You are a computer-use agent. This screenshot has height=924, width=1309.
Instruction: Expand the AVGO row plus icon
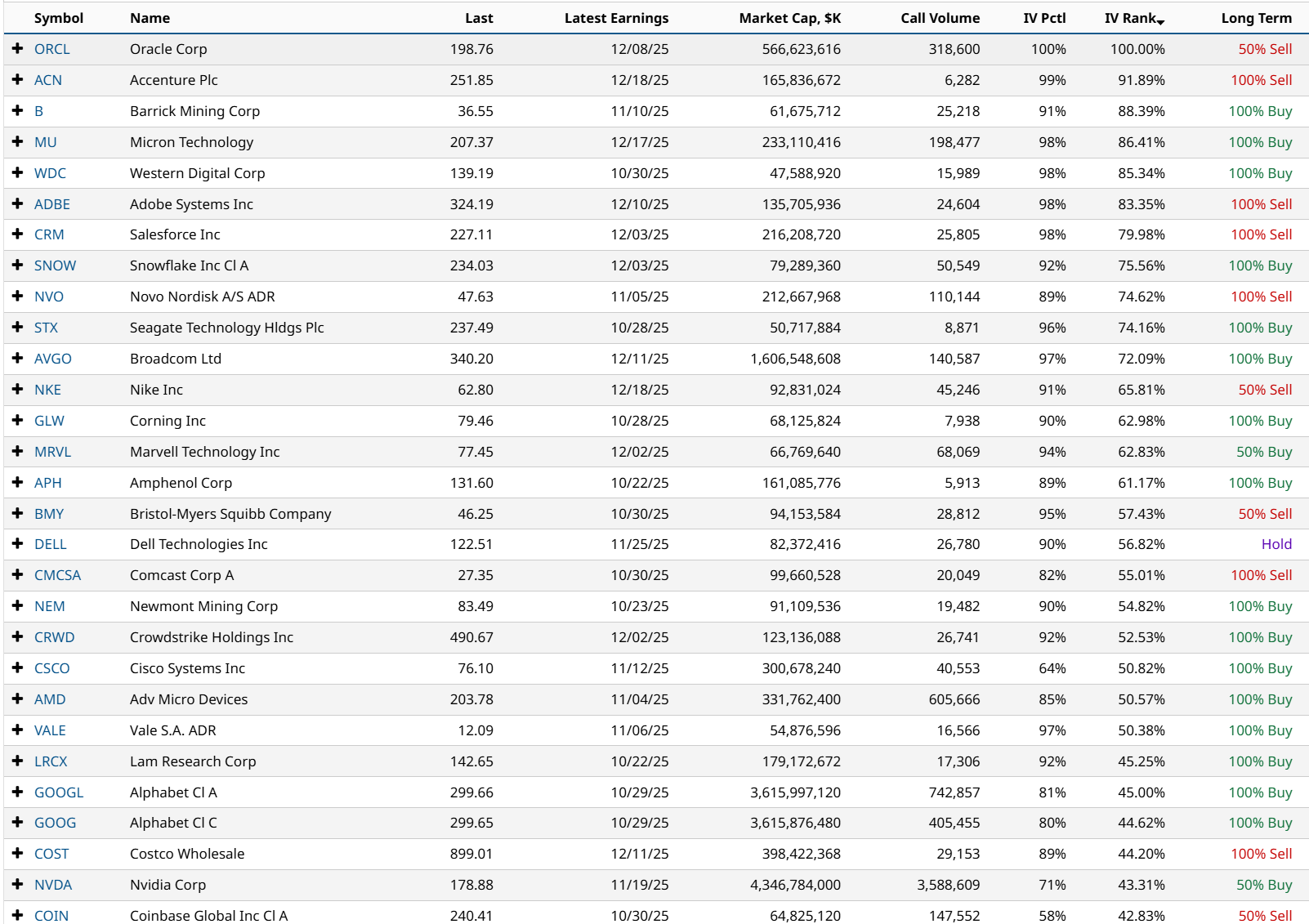(x=17, y=359)
